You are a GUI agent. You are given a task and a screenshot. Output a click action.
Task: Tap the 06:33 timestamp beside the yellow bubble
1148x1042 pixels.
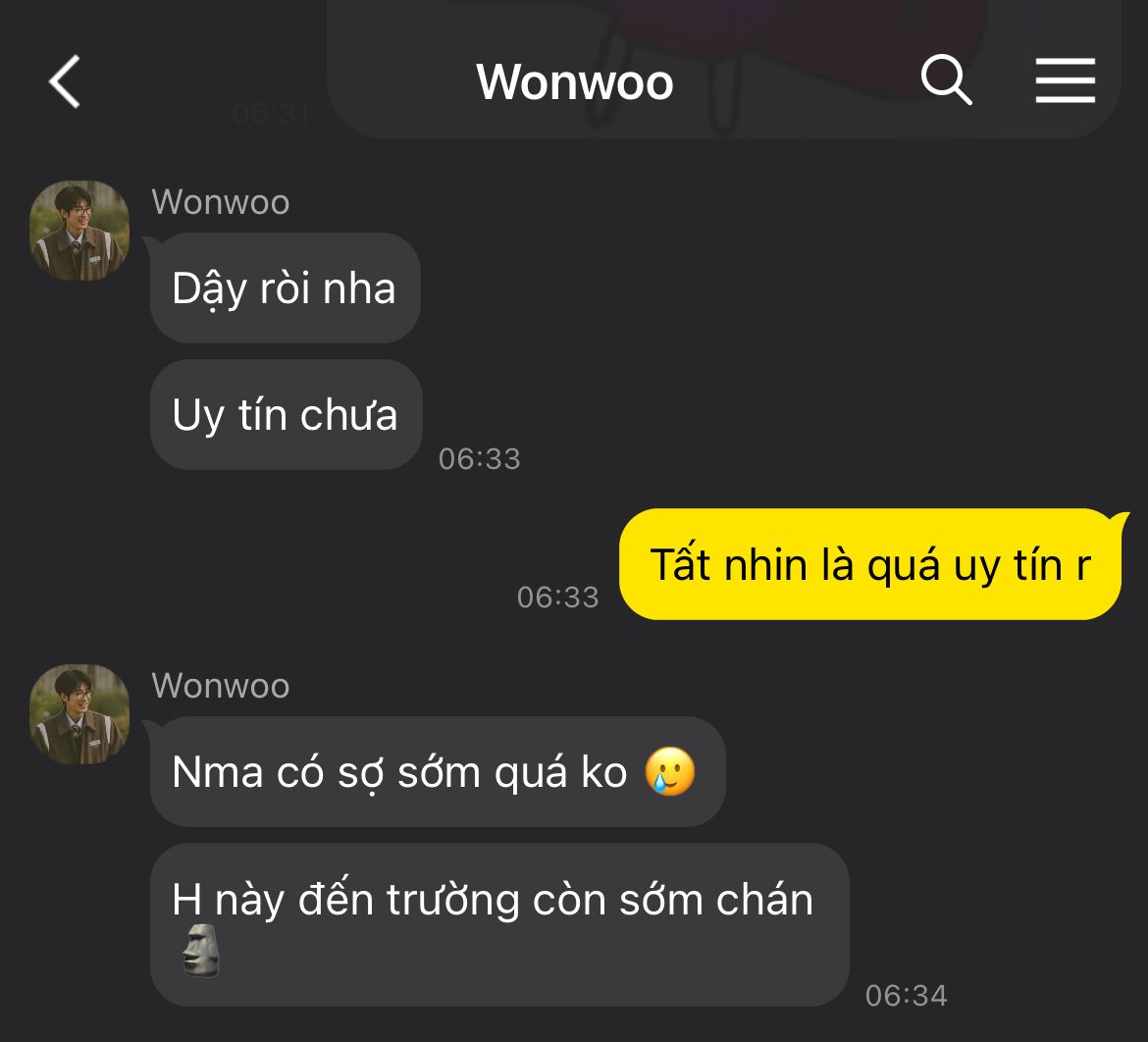tap(558, 598)
